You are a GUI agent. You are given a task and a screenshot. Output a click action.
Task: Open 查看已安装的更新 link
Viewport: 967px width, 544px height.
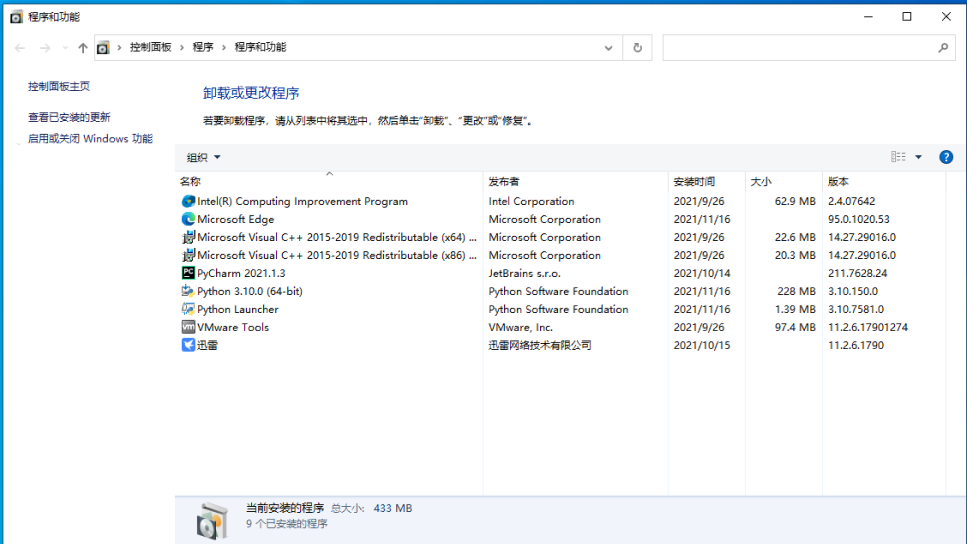click(69, 117)
